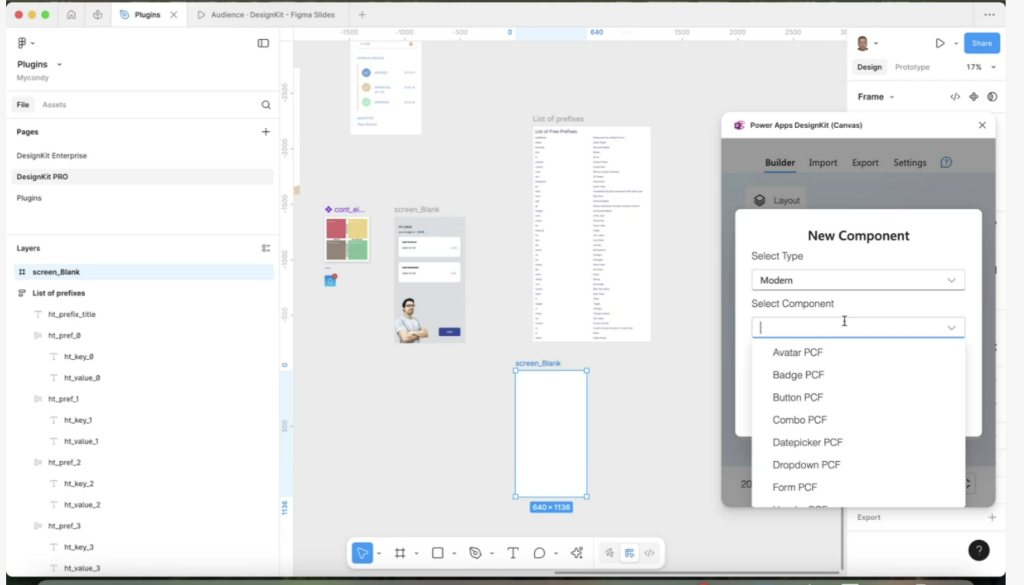This screenshot has height=585, width=1024.
Task: Open the Move tool options chevron
Action: click(x=379, y=554)
